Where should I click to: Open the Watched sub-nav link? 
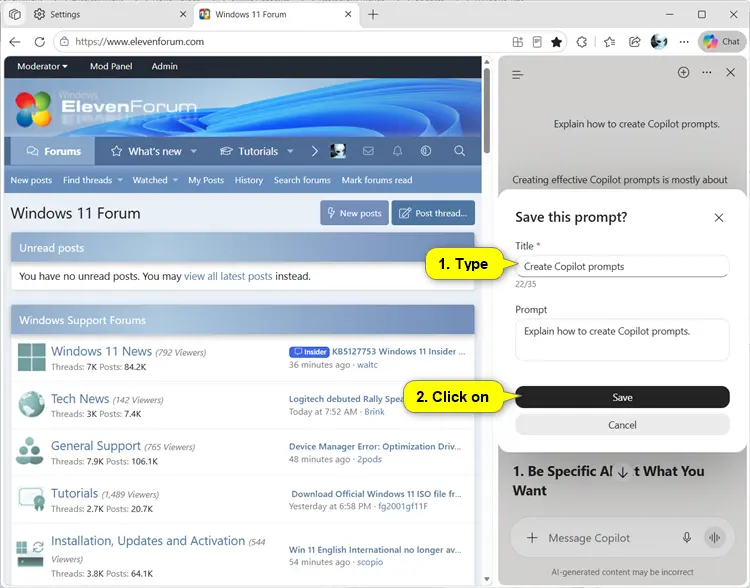click(150, 180)
